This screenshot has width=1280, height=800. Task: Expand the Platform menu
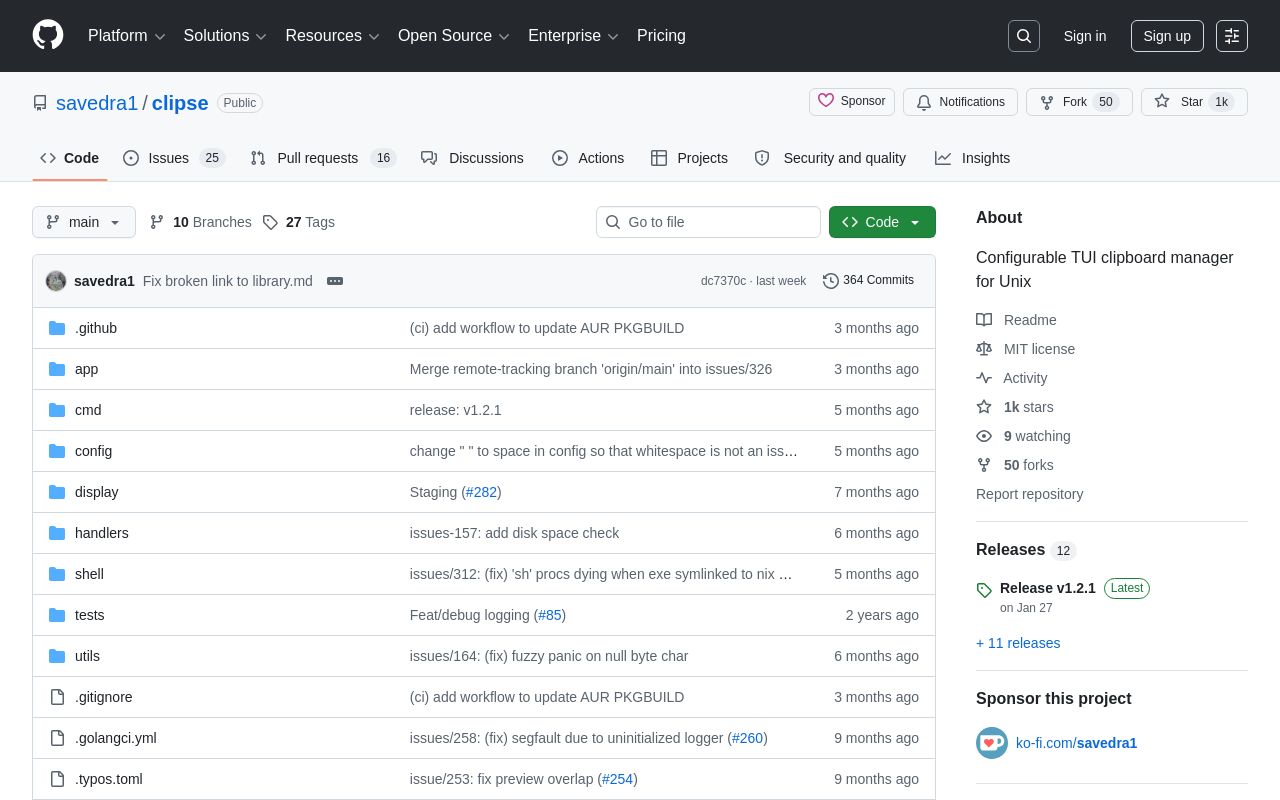(127, 36)
